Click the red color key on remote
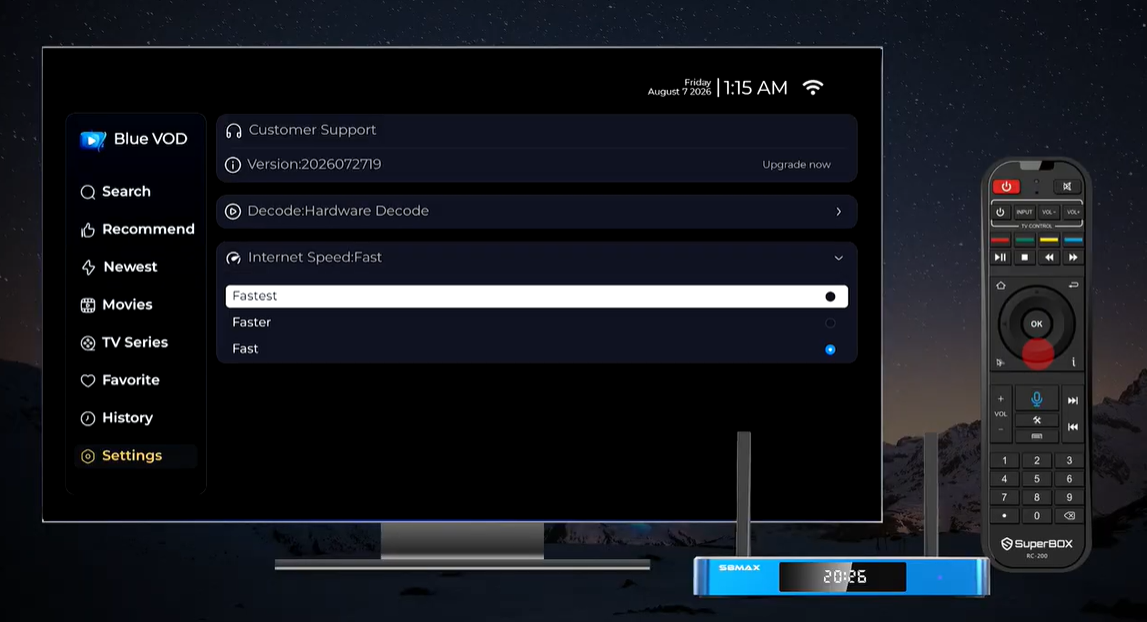The height and width of the screenshot is (622, 1147). [1000, 240]
